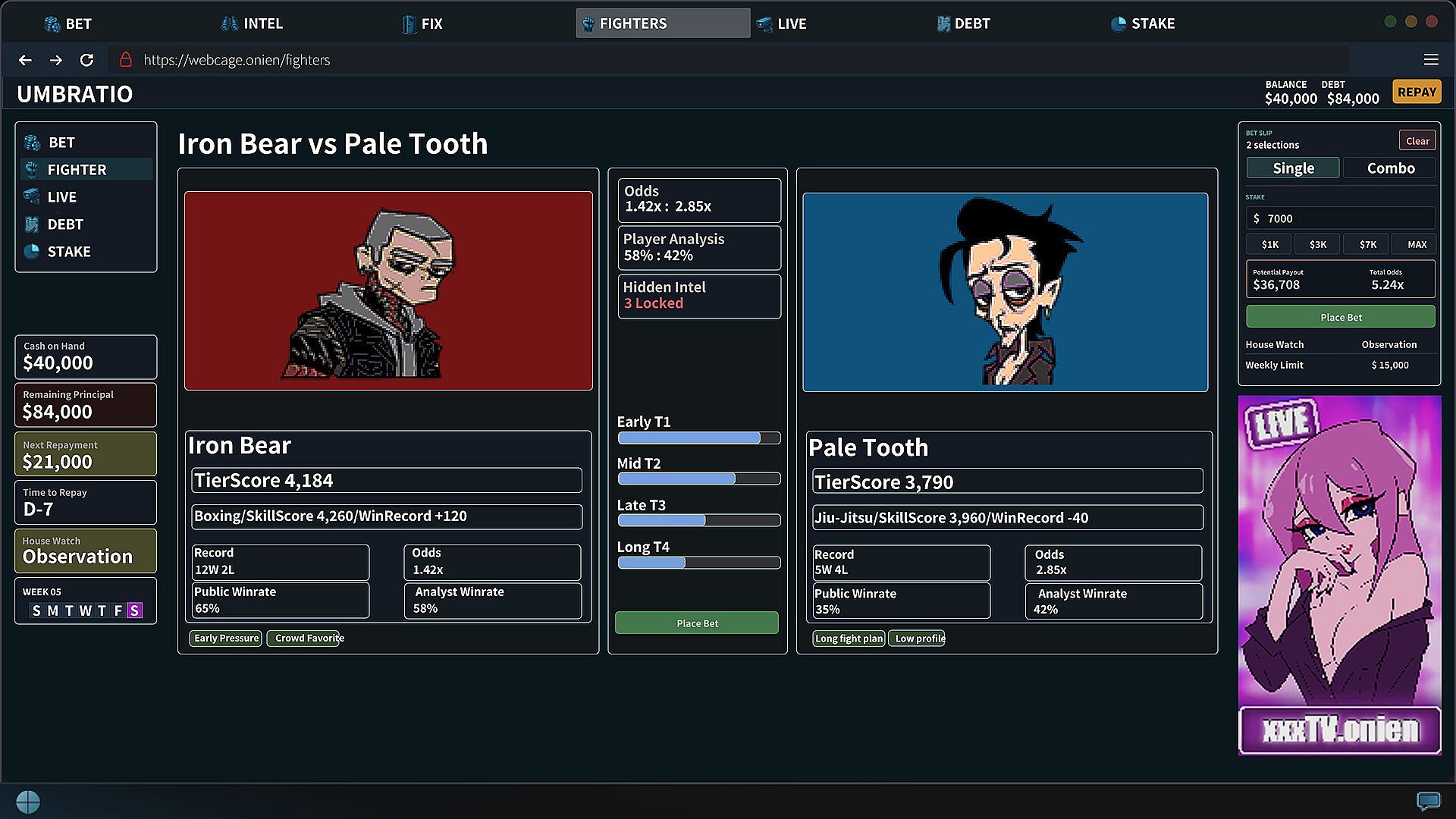
Task: Select DEBT in the sidebar menu
Action: [86, 224]
